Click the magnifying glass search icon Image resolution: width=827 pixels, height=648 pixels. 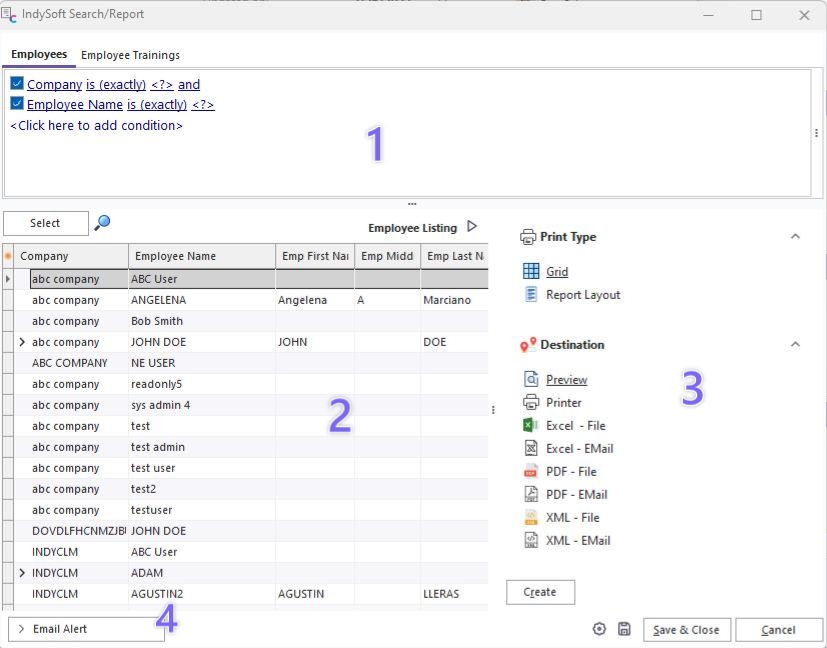(102, 223)
